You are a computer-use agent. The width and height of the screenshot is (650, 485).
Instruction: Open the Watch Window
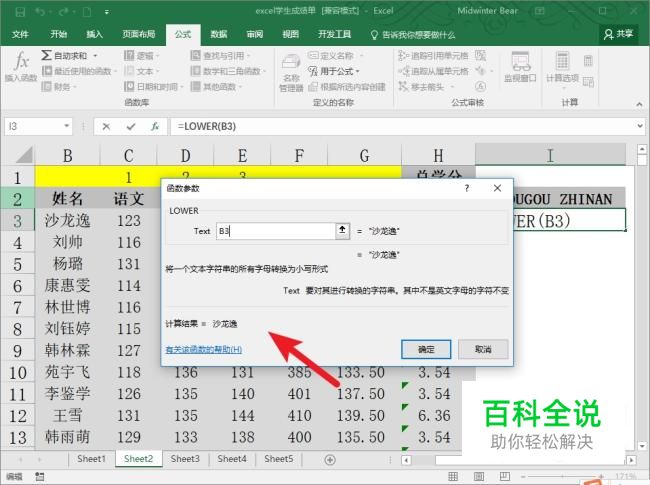[520, 68]
